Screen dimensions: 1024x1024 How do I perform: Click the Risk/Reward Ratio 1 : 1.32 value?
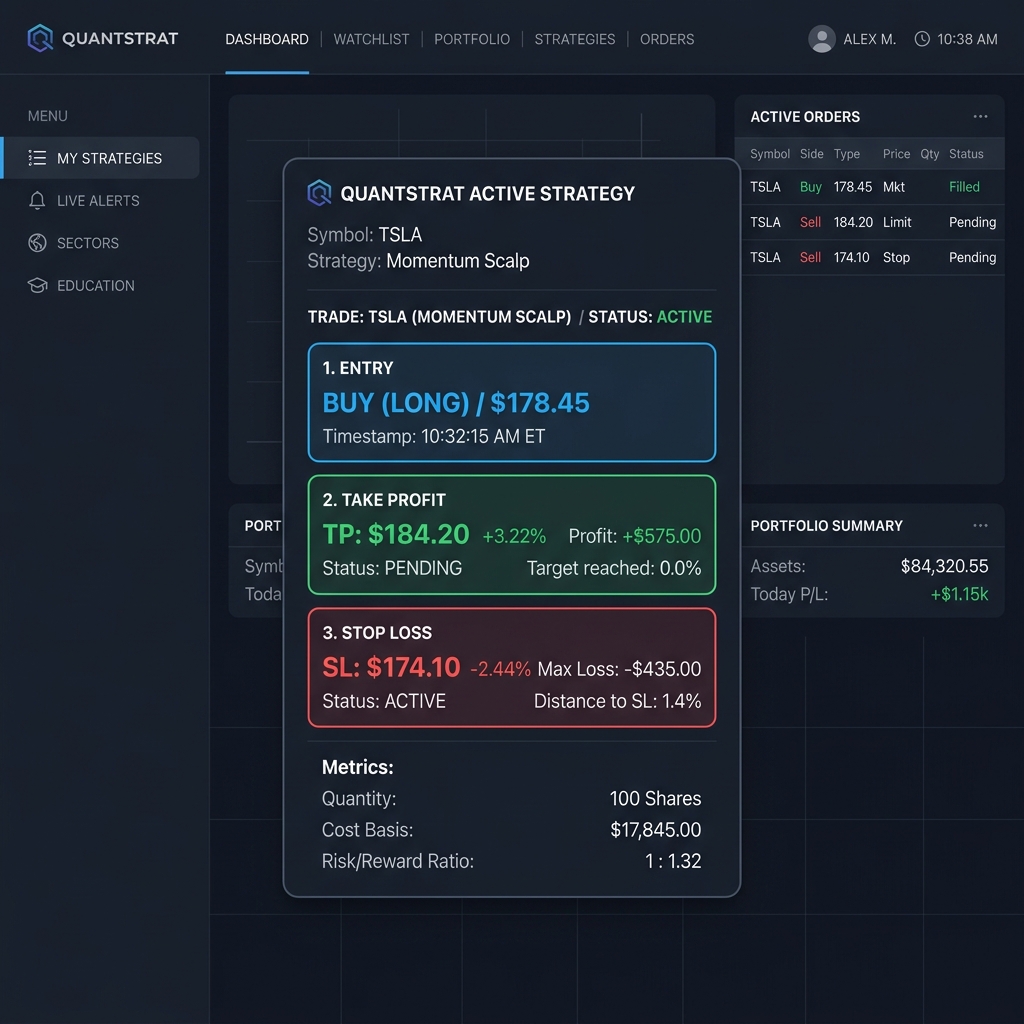tap(673, 861)
